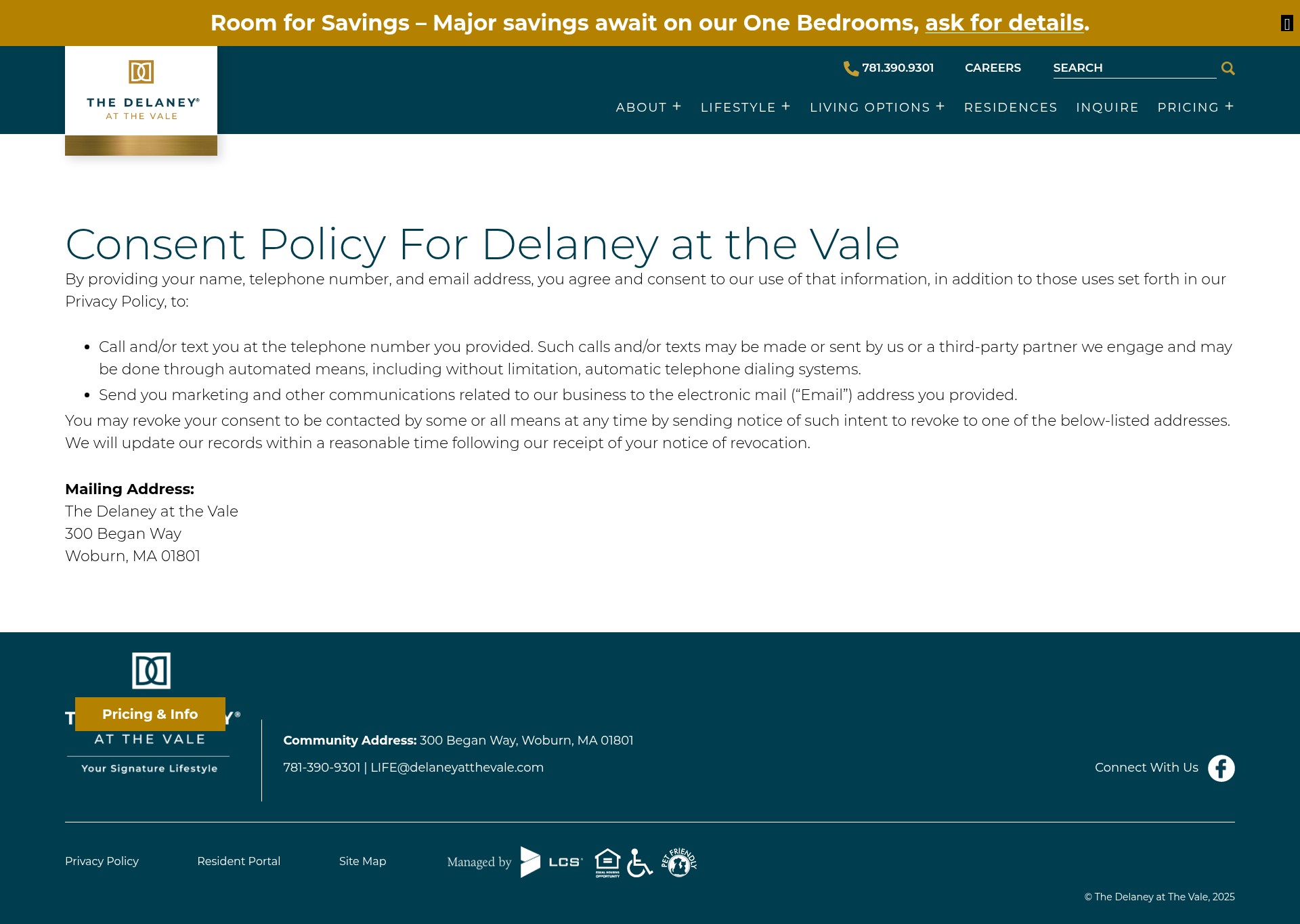Image resolution: width=1300 pixels, height=924 pixels.
Task: Click the 'Managed by' footer text
Action: click(479, 862)
